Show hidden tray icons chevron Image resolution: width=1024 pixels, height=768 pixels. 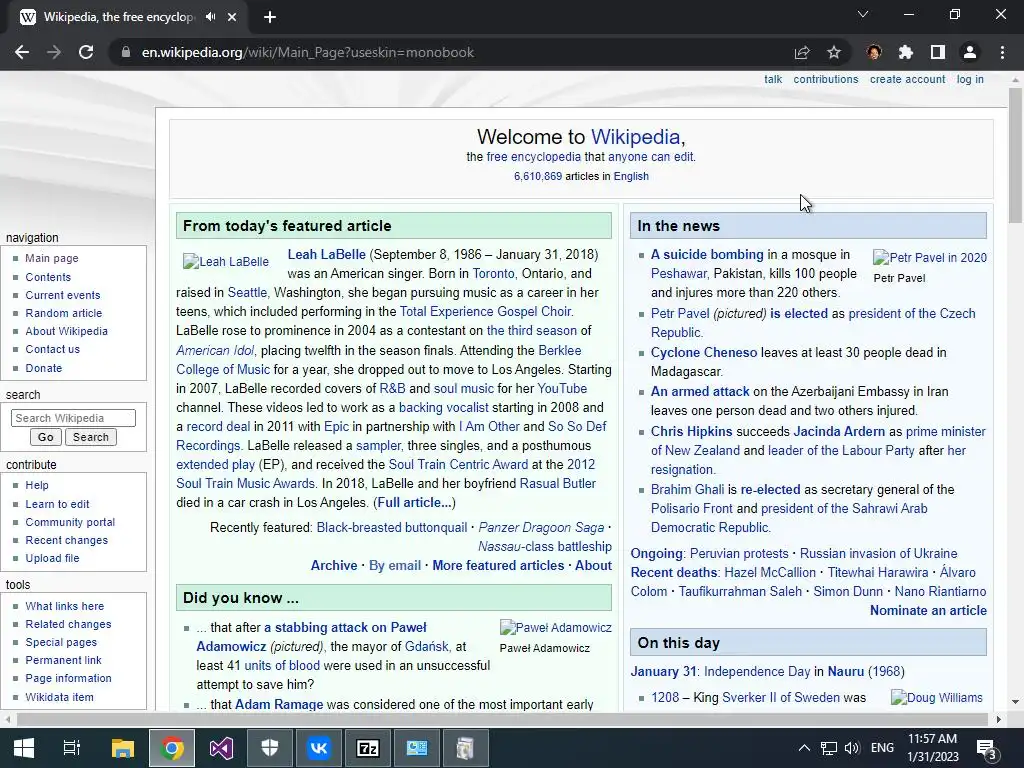tap(805, 748)
